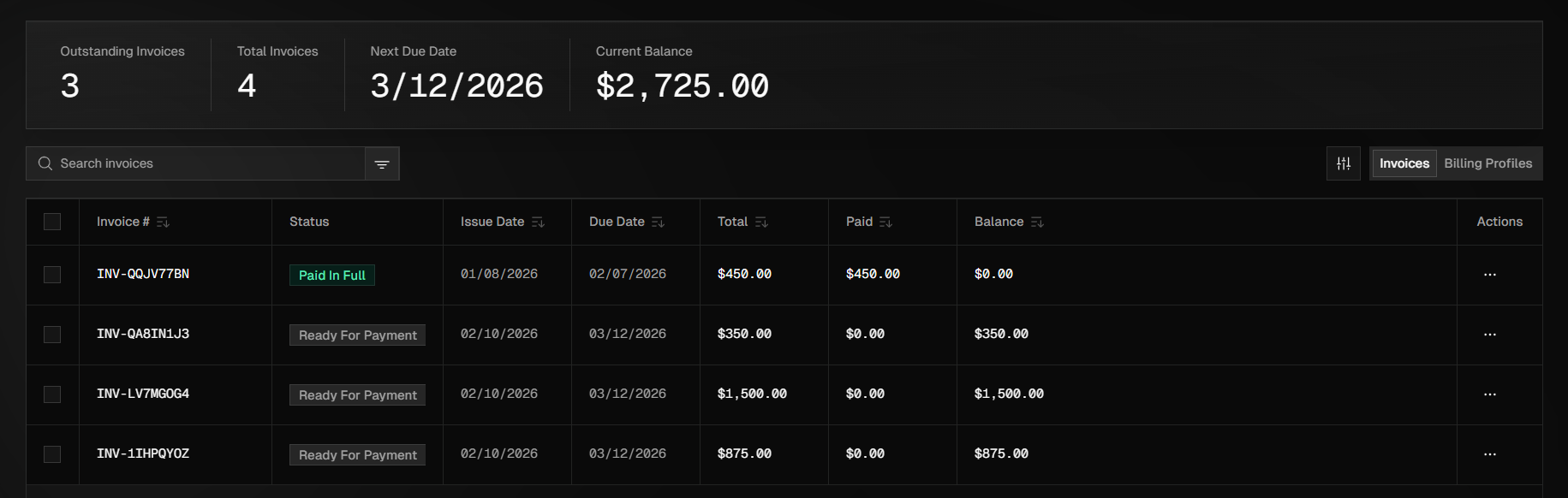Open the filter icon beside the search bar

point(381,163)
